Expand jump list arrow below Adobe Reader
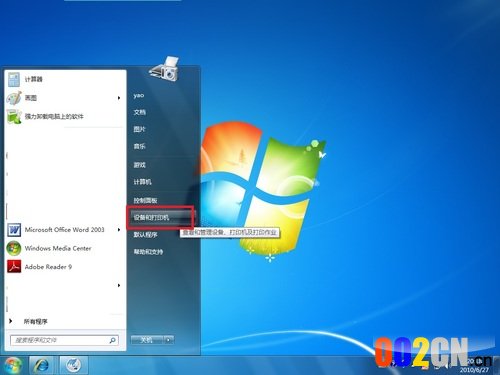Screen dimensions: 500x375 [x=119, y=285]
